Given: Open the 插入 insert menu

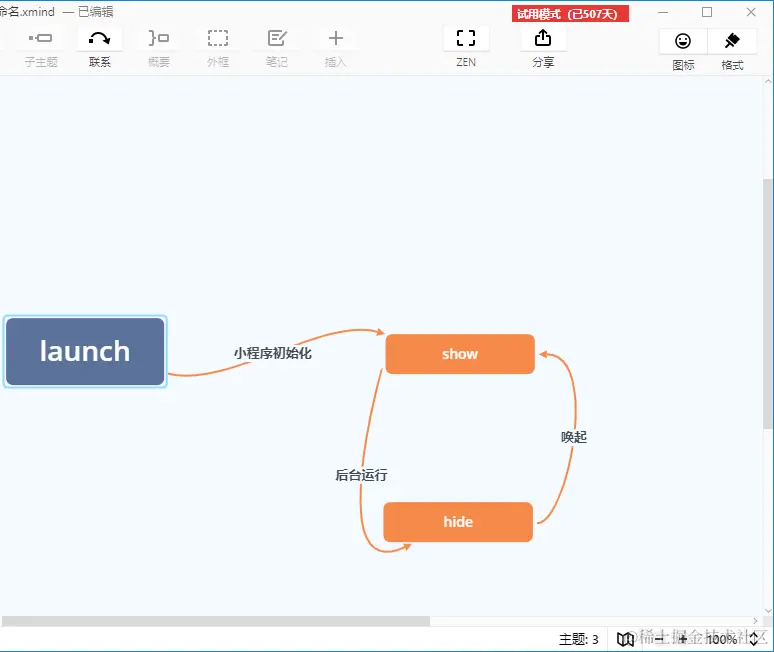Looking at the screenshot, I should 336,48.
